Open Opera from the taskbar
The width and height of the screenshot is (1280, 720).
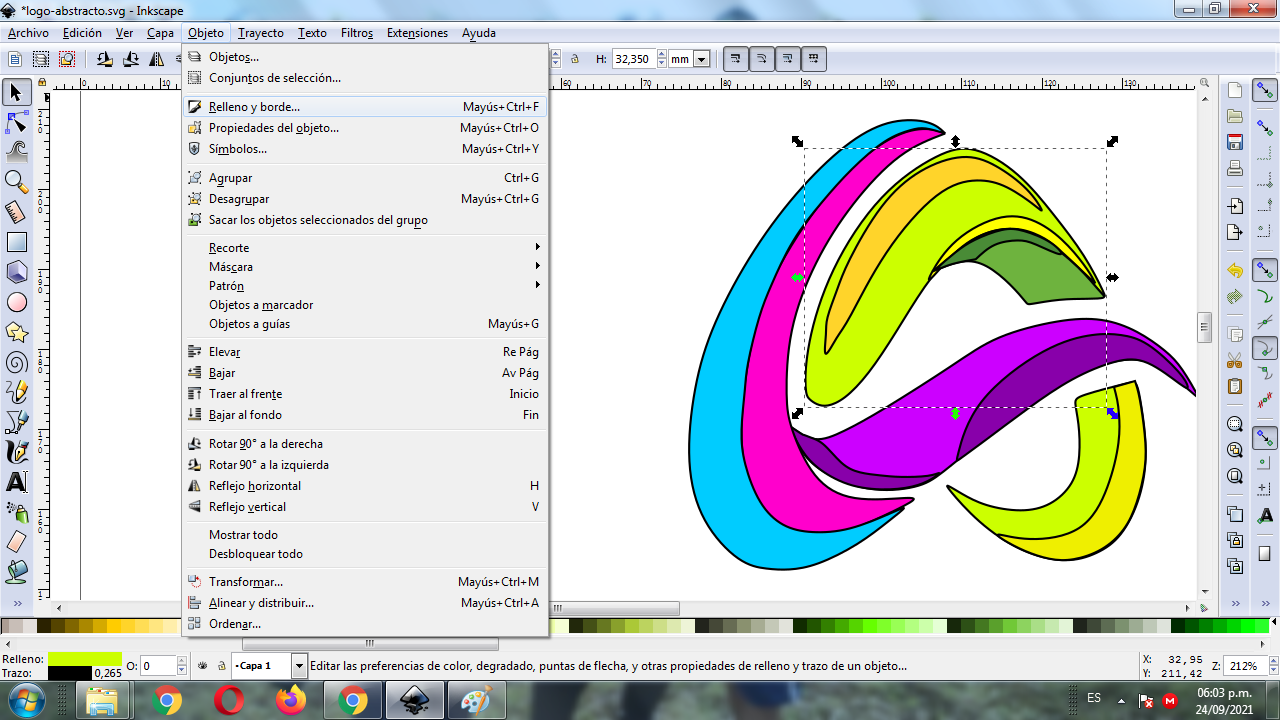tap(228, 702)
